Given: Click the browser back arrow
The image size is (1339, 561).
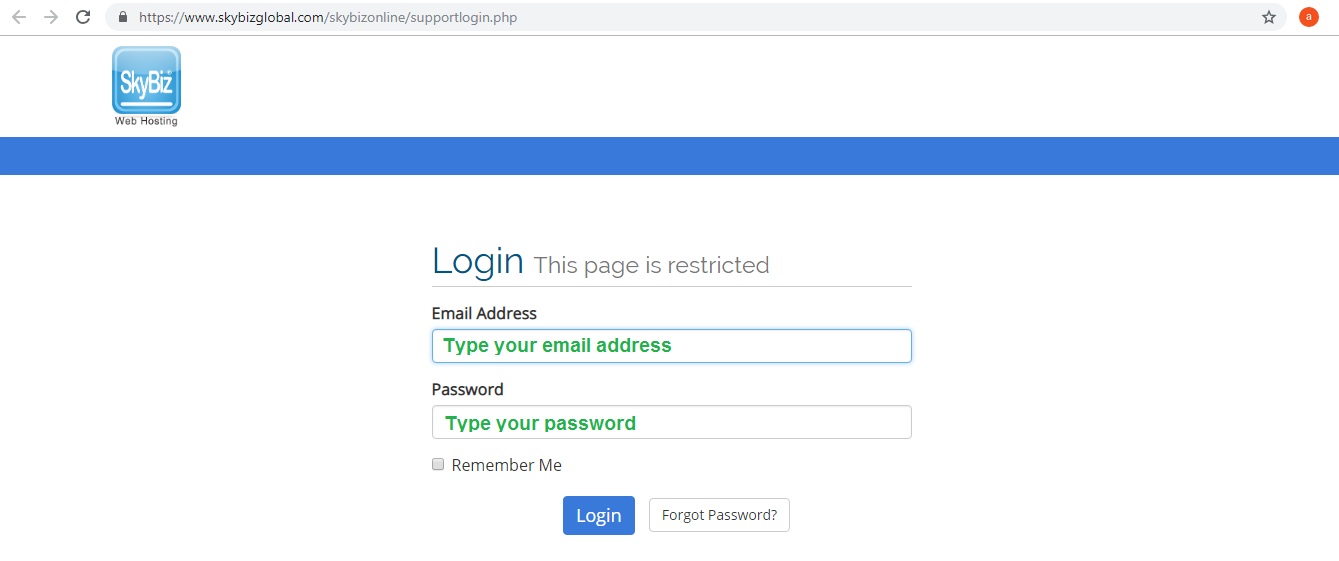Looking at the screenshot, I should tap(19, 17).
